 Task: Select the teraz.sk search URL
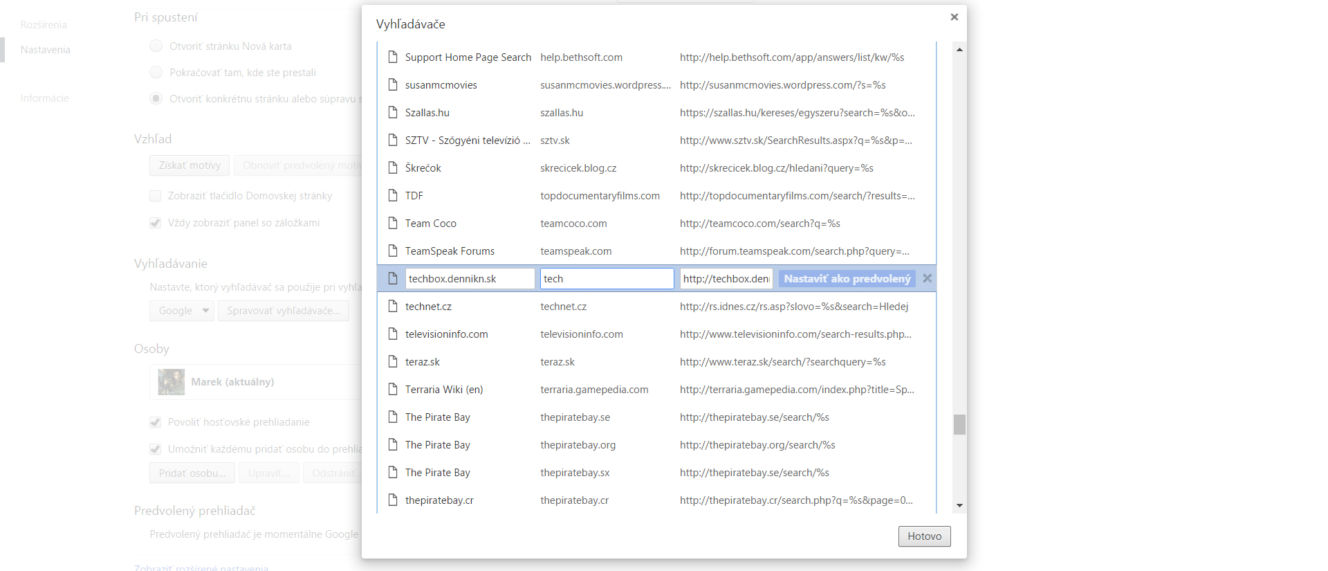[783, 362]
